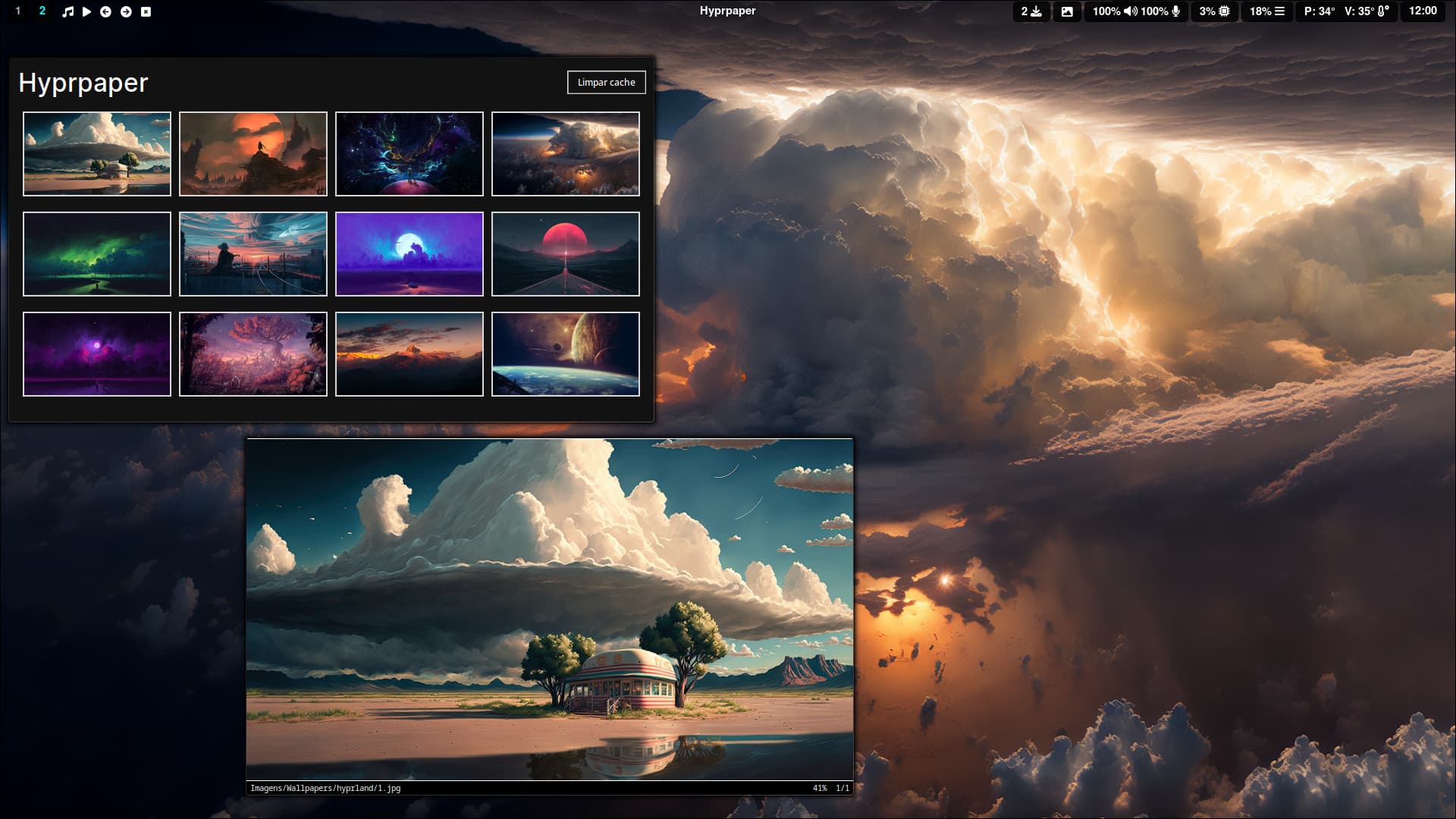Click the Limpar cache button
Image resolution: width=1456 pixels, height=819 pixels.
[606, 83]
